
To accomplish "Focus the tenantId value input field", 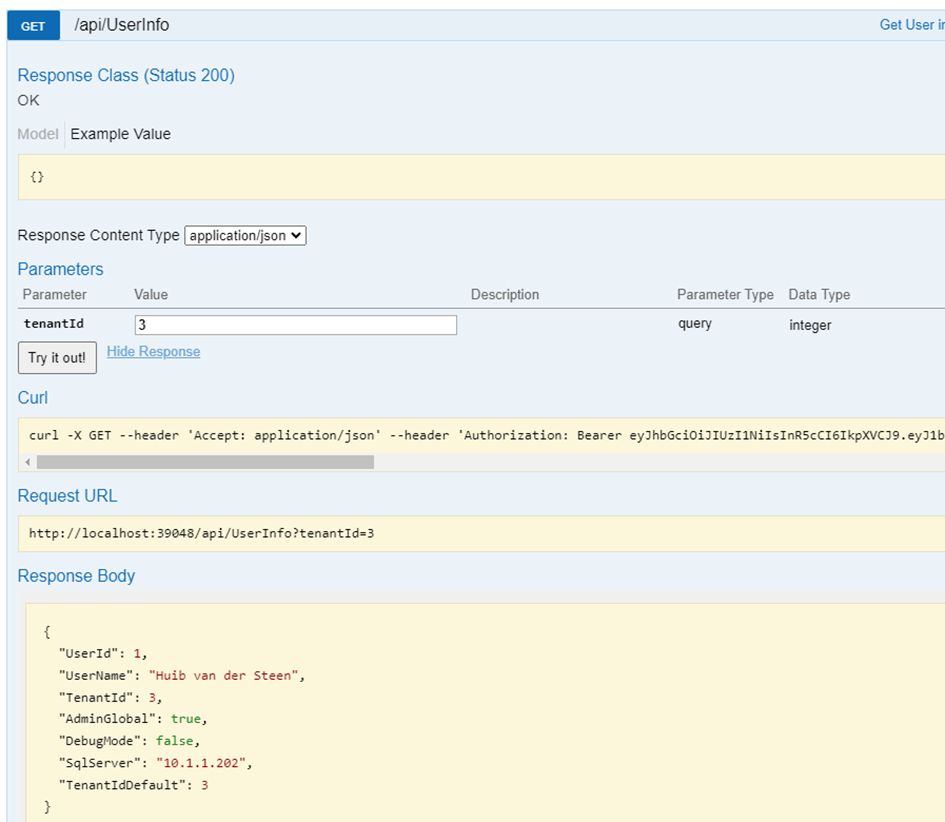I will [296, 325].
